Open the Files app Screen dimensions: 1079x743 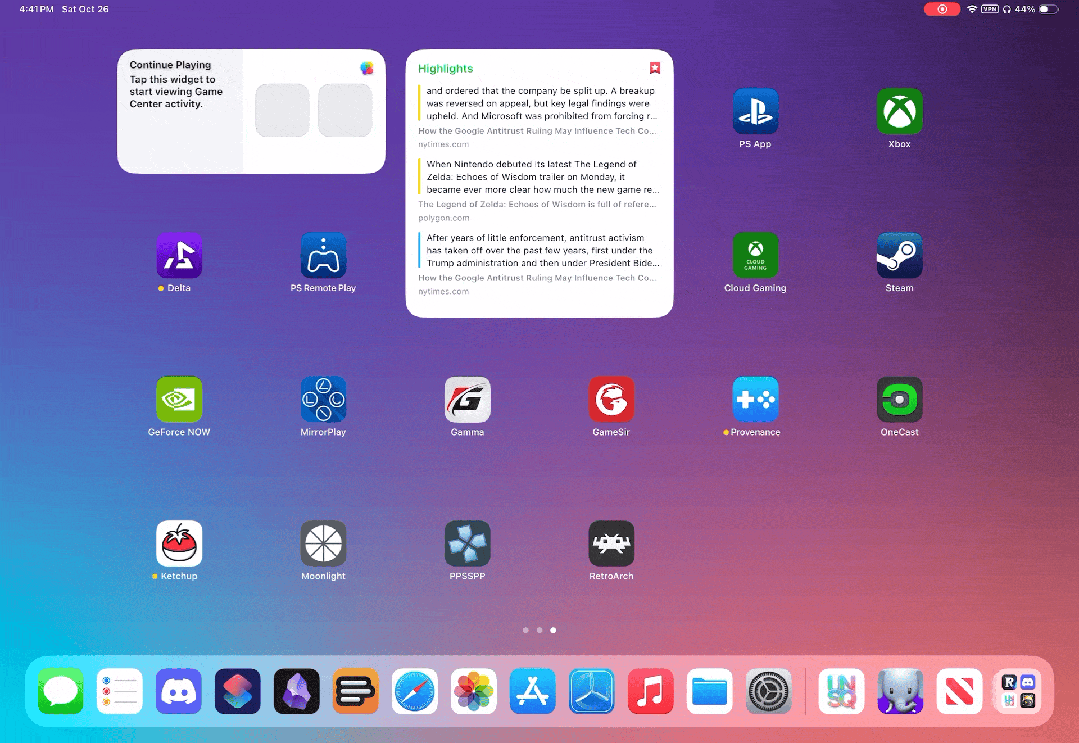pos(709,691)
